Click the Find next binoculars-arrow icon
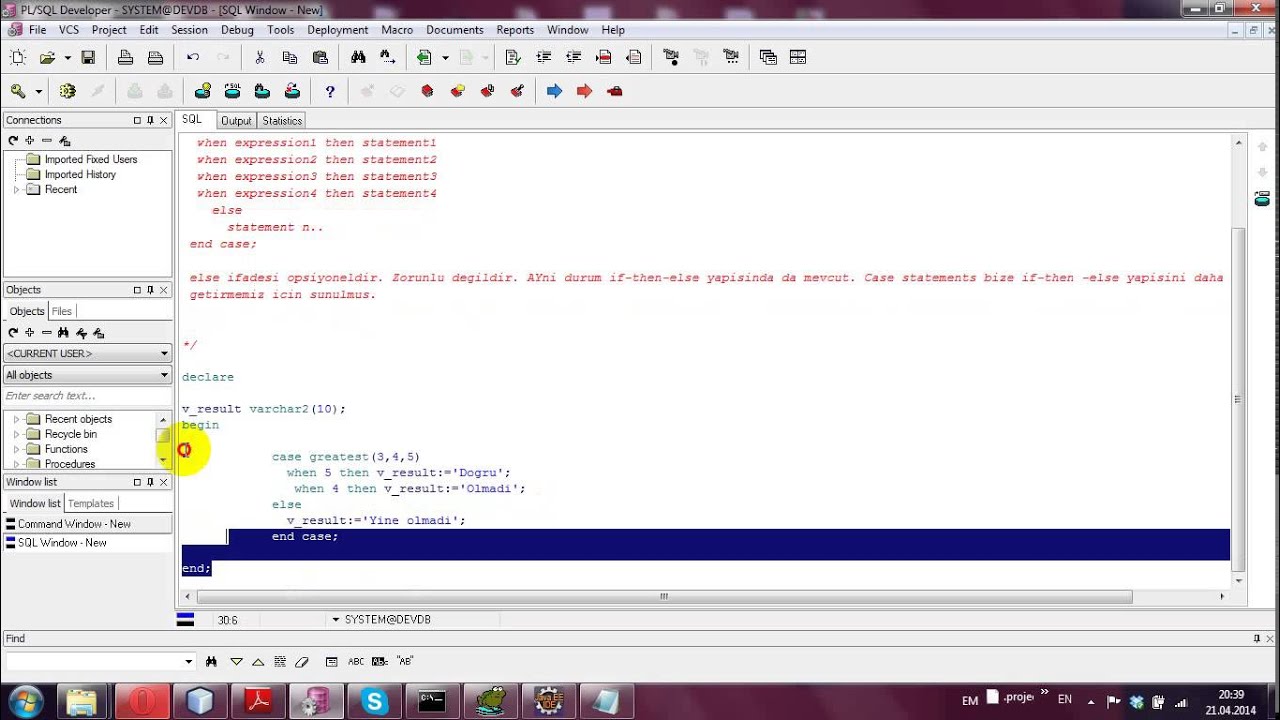Screen dimensions: 1280x720 (388, 58)
